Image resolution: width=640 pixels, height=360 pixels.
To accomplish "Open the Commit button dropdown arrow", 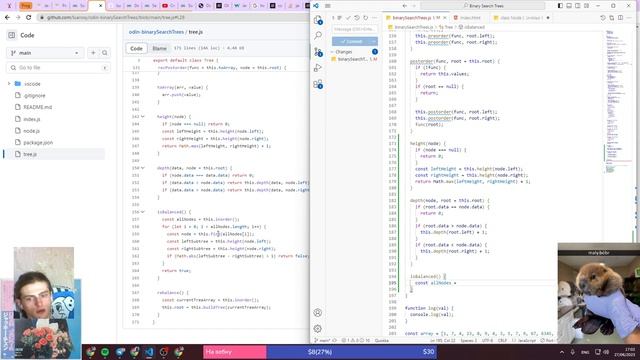I will (x=373, y=41).
